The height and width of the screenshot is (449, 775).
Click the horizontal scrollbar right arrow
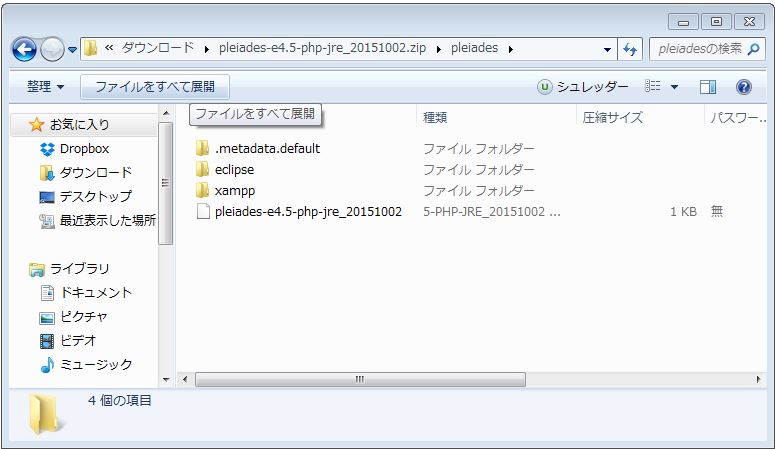(x=758, y=379)
